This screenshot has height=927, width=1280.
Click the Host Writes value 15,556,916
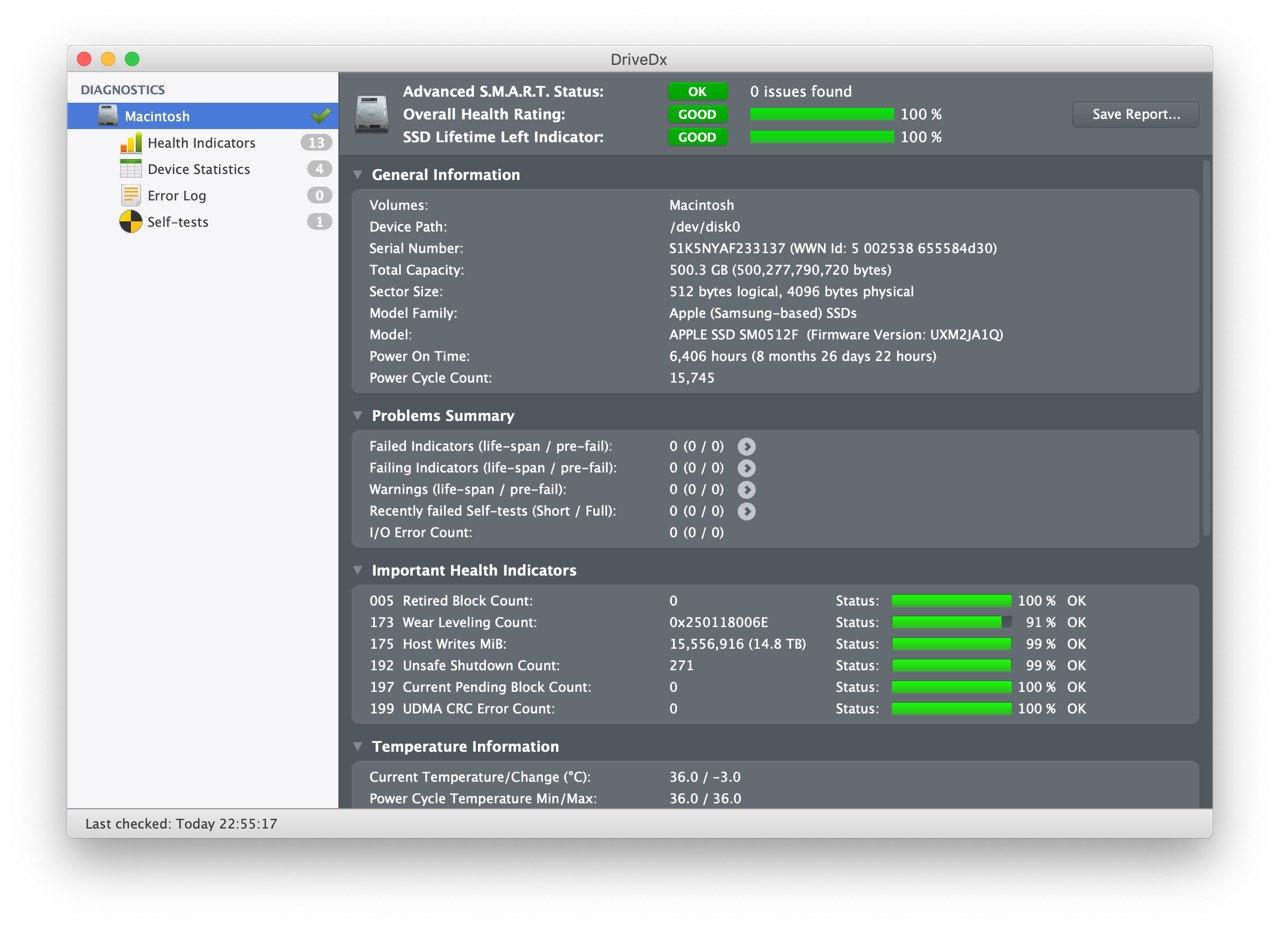738,644
